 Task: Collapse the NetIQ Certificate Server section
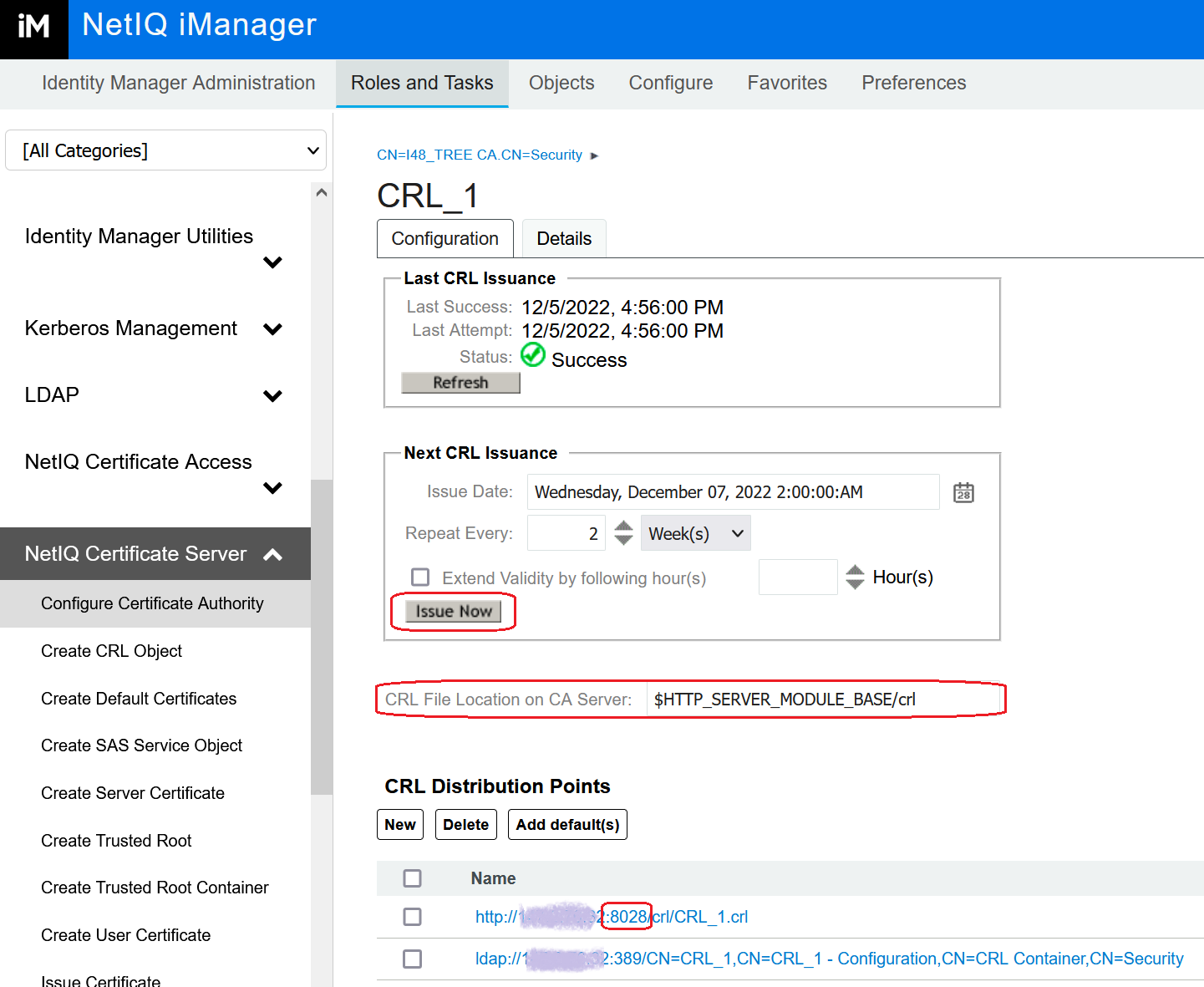click(x=273, y=553)
